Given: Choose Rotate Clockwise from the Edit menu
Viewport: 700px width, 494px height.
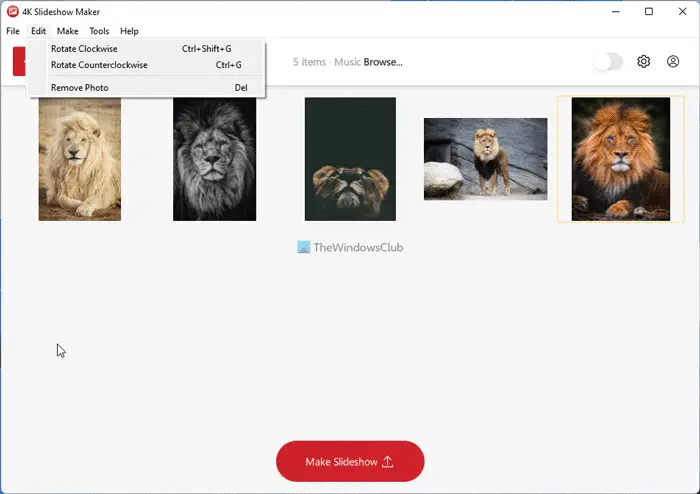Looking at the screenshot, I should (146, 49).
